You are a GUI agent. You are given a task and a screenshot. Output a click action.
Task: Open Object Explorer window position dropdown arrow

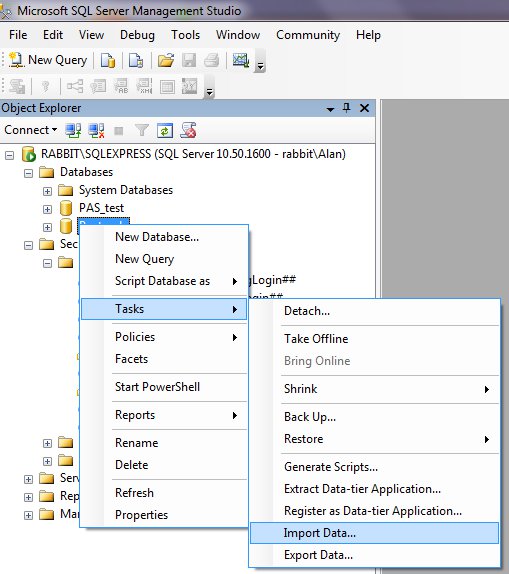[330, 109]
